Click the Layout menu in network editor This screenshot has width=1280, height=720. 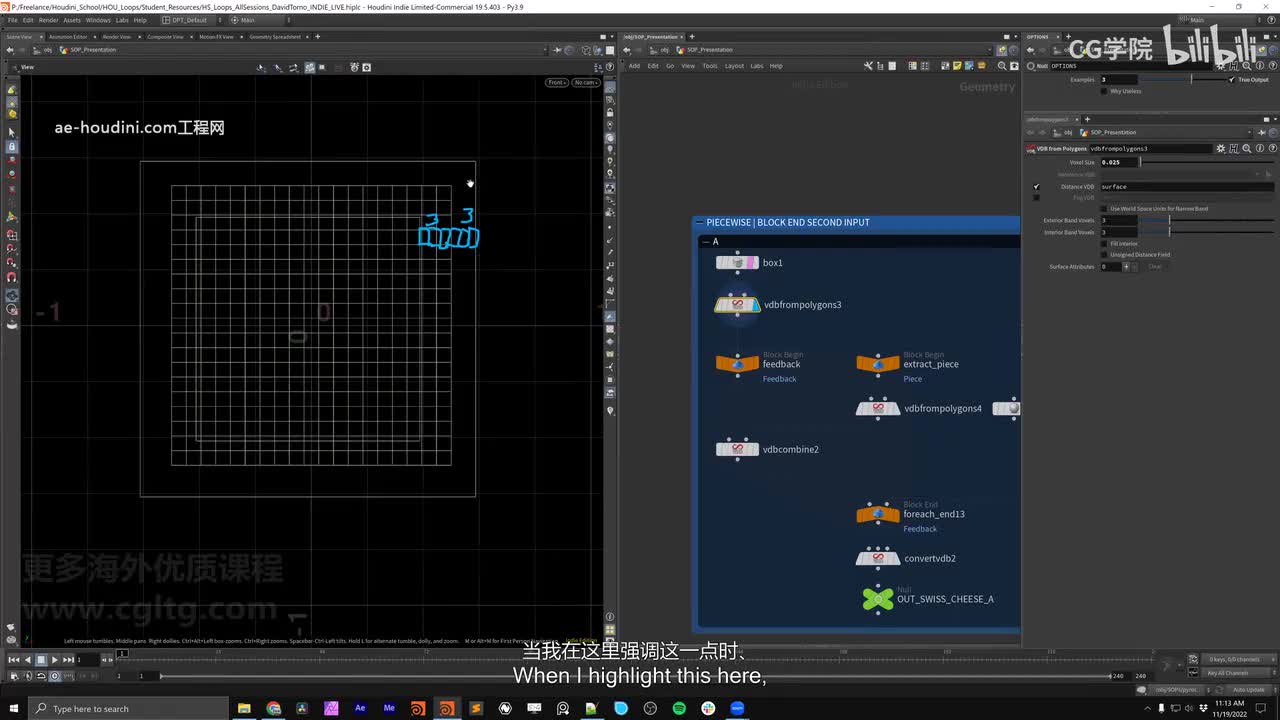tap(734, 66)
